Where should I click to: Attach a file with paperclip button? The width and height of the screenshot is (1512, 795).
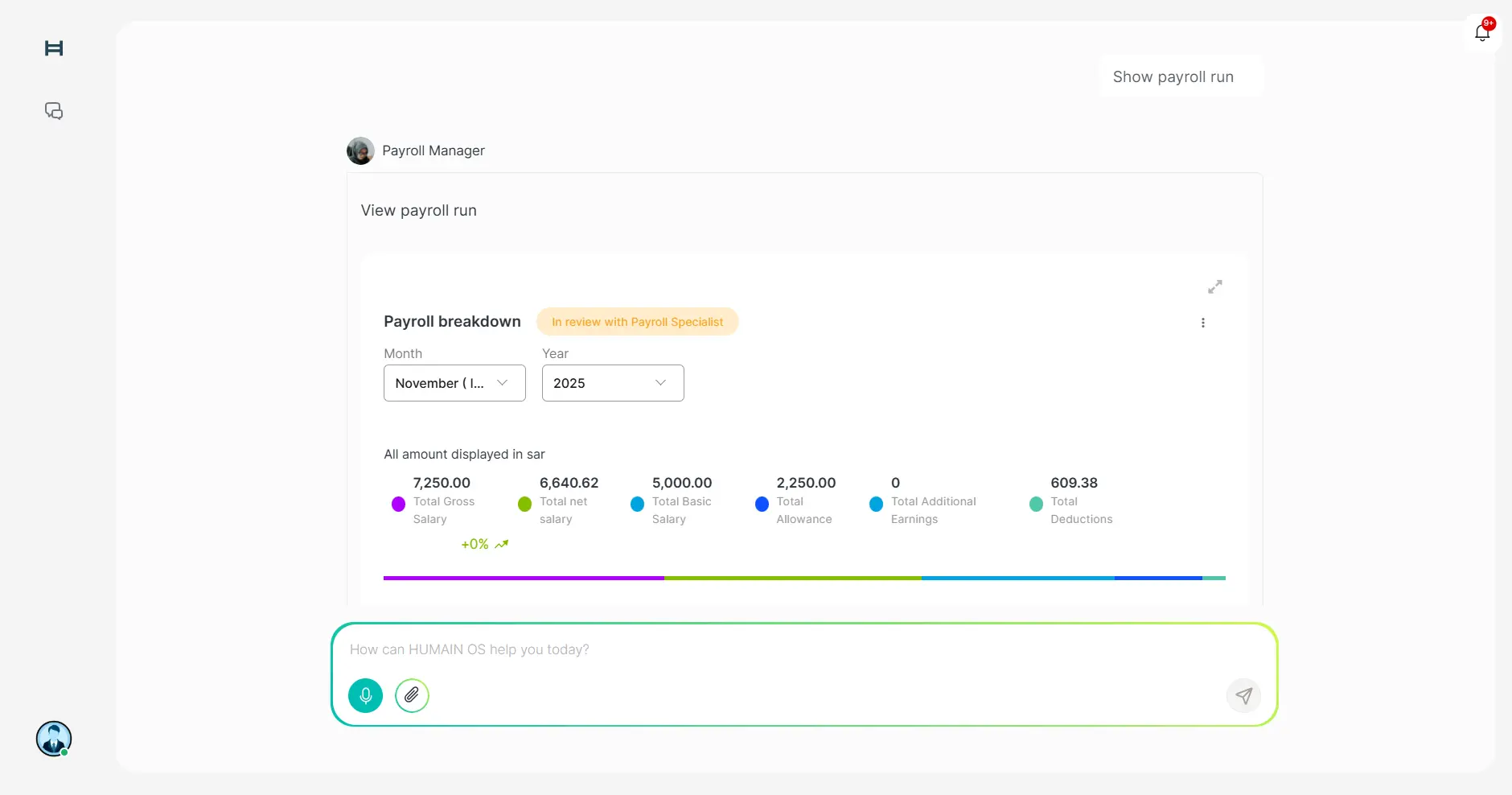pyautogui.click(x=412, y=695)
